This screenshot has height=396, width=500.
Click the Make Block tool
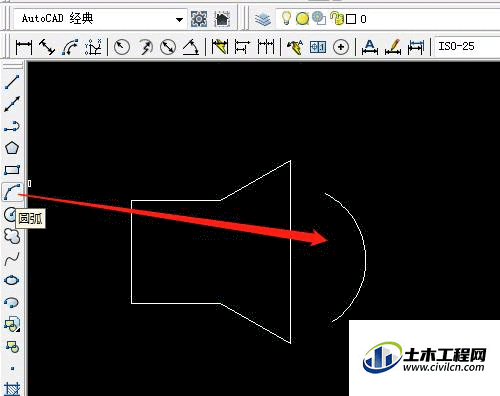tap(12, 347)
